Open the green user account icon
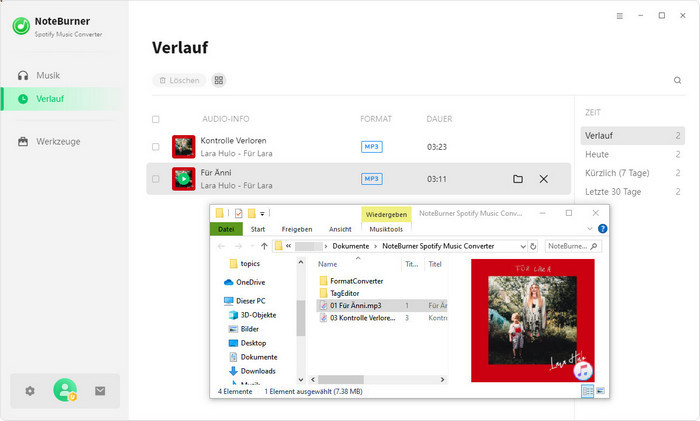The width and height of the screenshot is (700, 421). point(65,390)
